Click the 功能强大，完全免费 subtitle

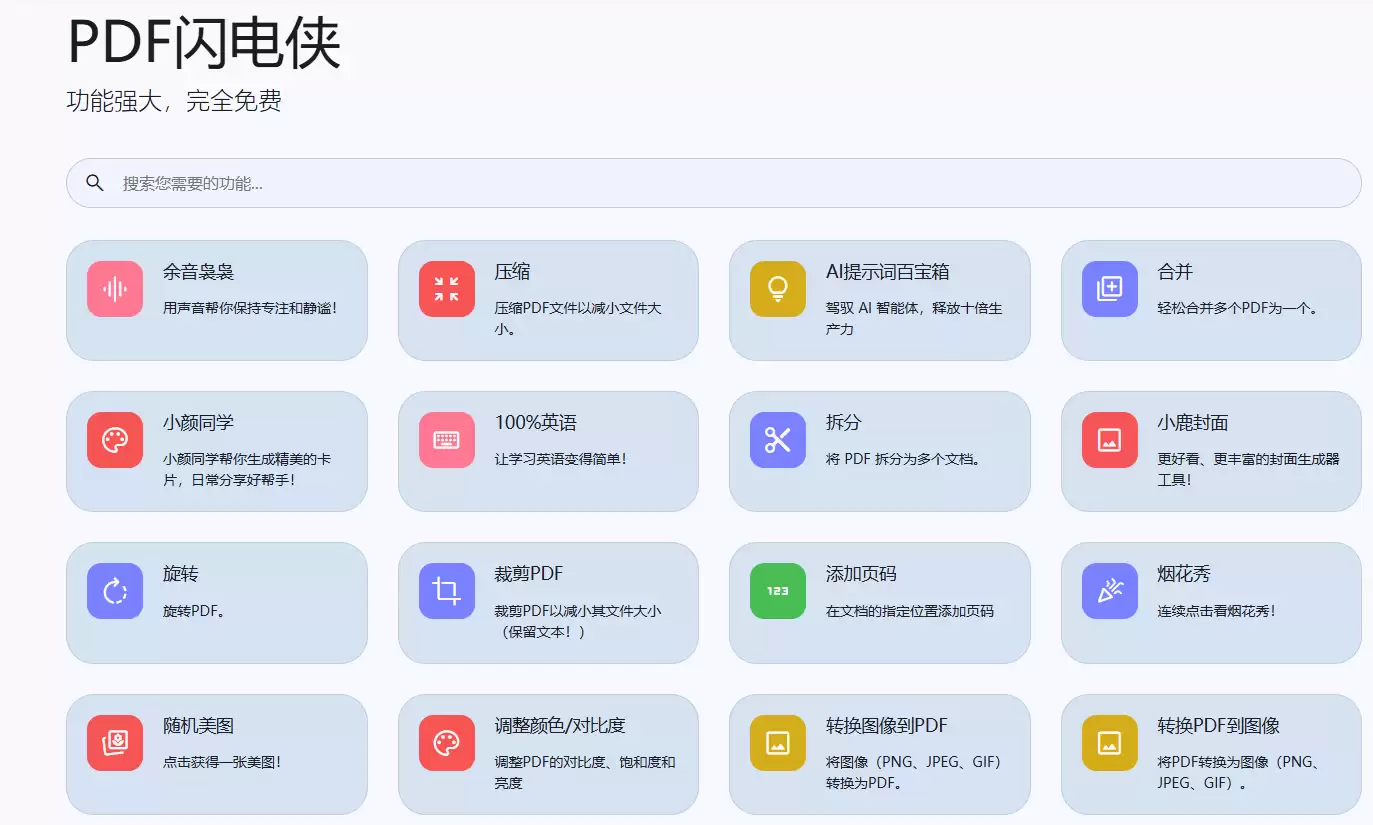tap(174, 101)
